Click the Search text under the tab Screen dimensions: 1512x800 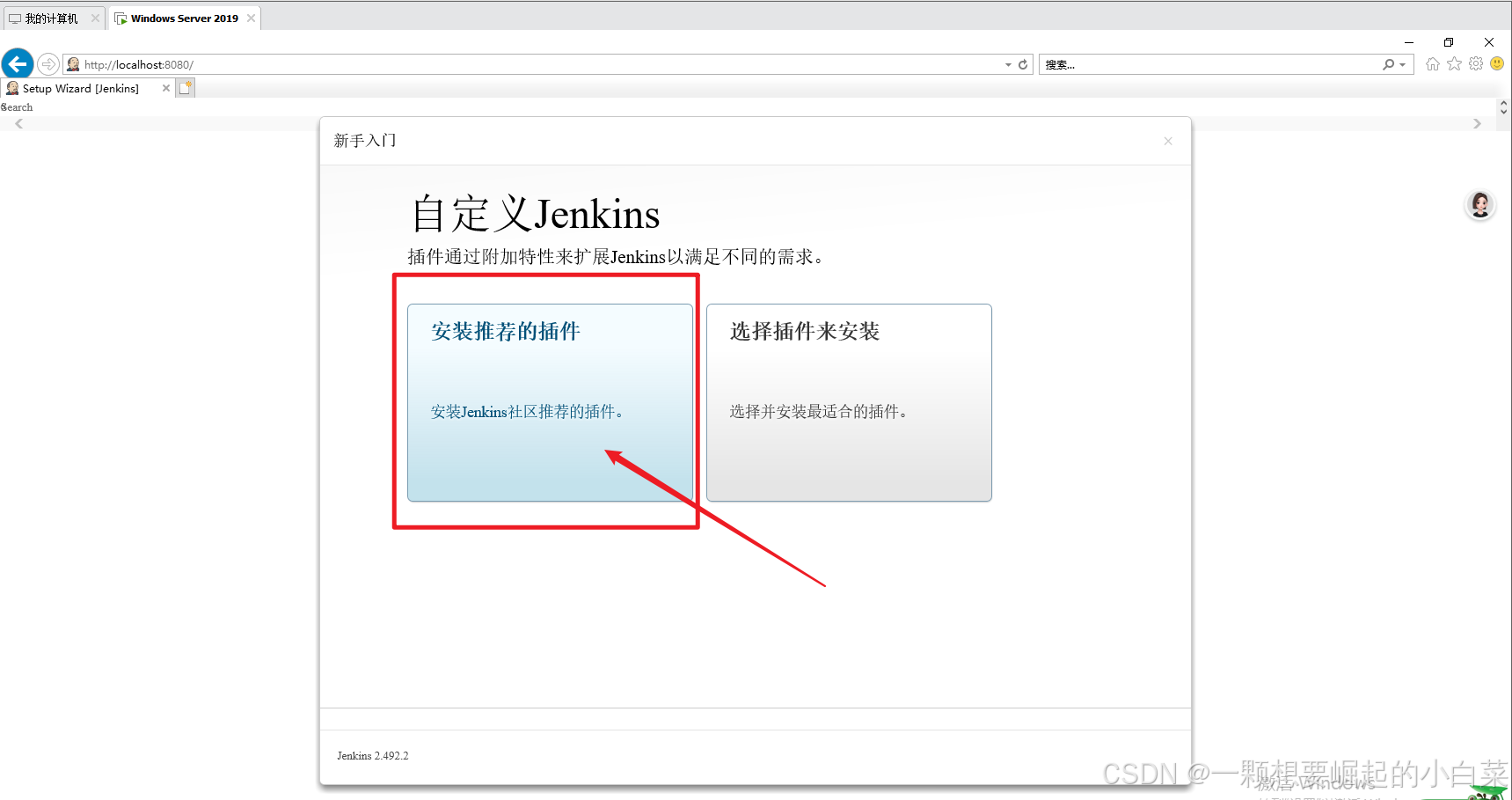pos(17,107)
